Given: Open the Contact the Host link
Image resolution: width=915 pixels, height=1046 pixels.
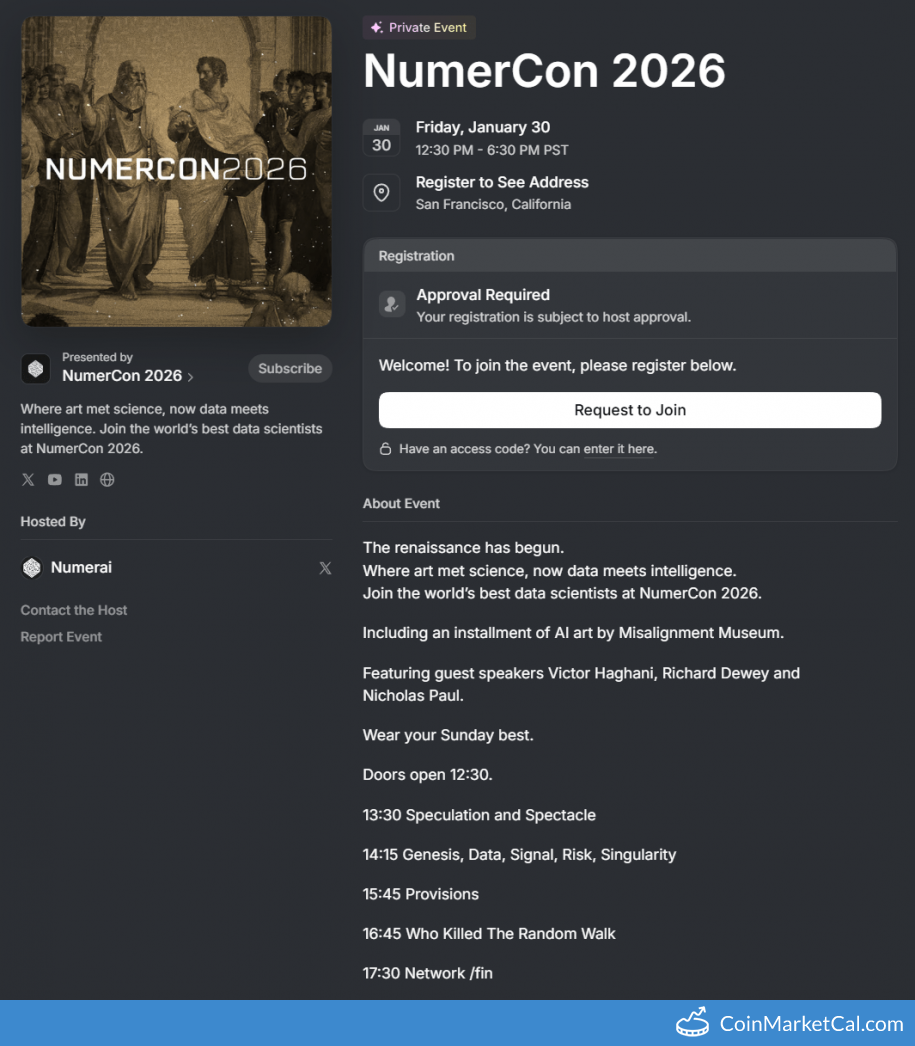Looking at the screenshot, I should [74, 610].
